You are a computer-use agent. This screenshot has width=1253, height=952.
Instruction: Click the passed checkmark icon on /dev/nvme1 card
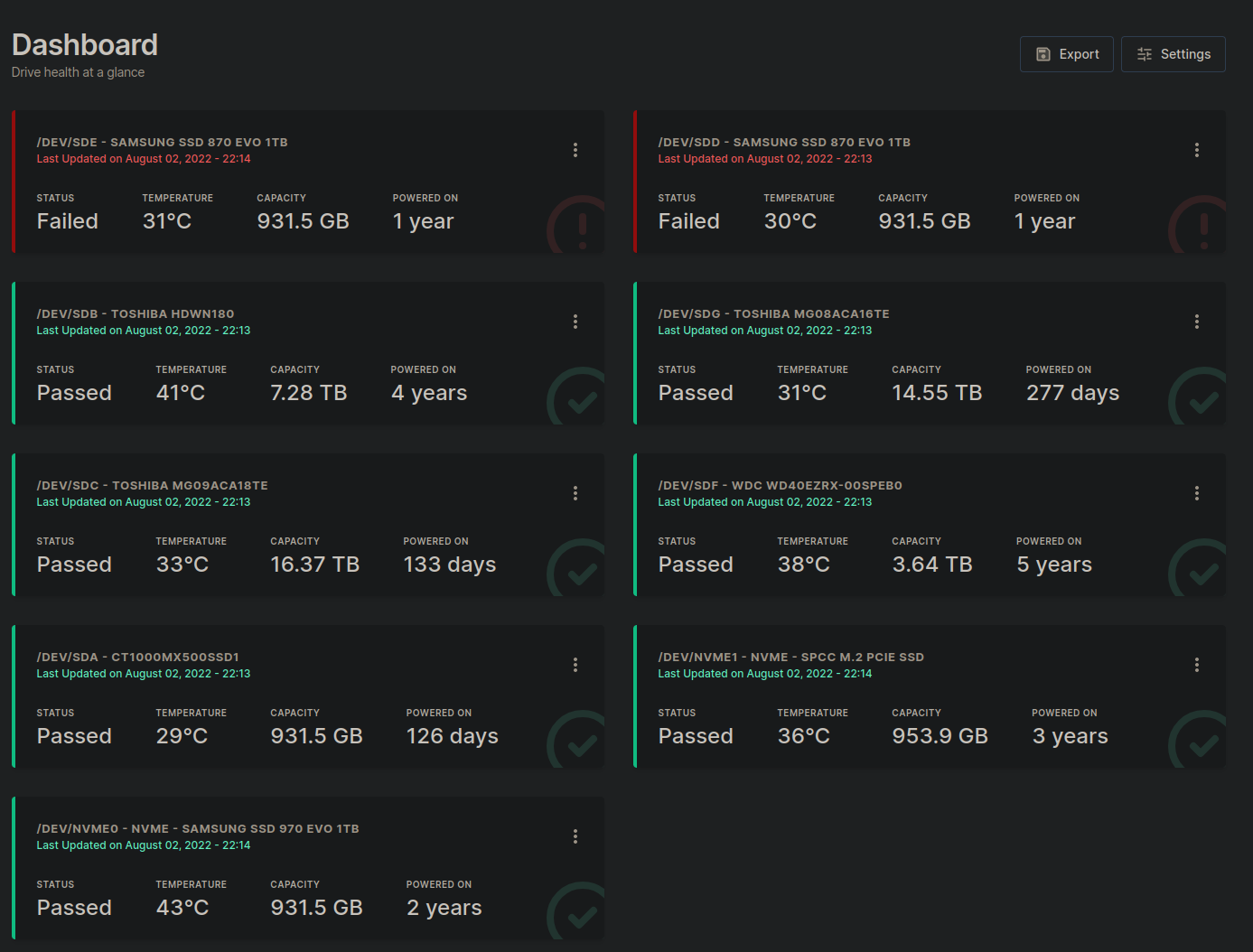tap(1198, 740)
